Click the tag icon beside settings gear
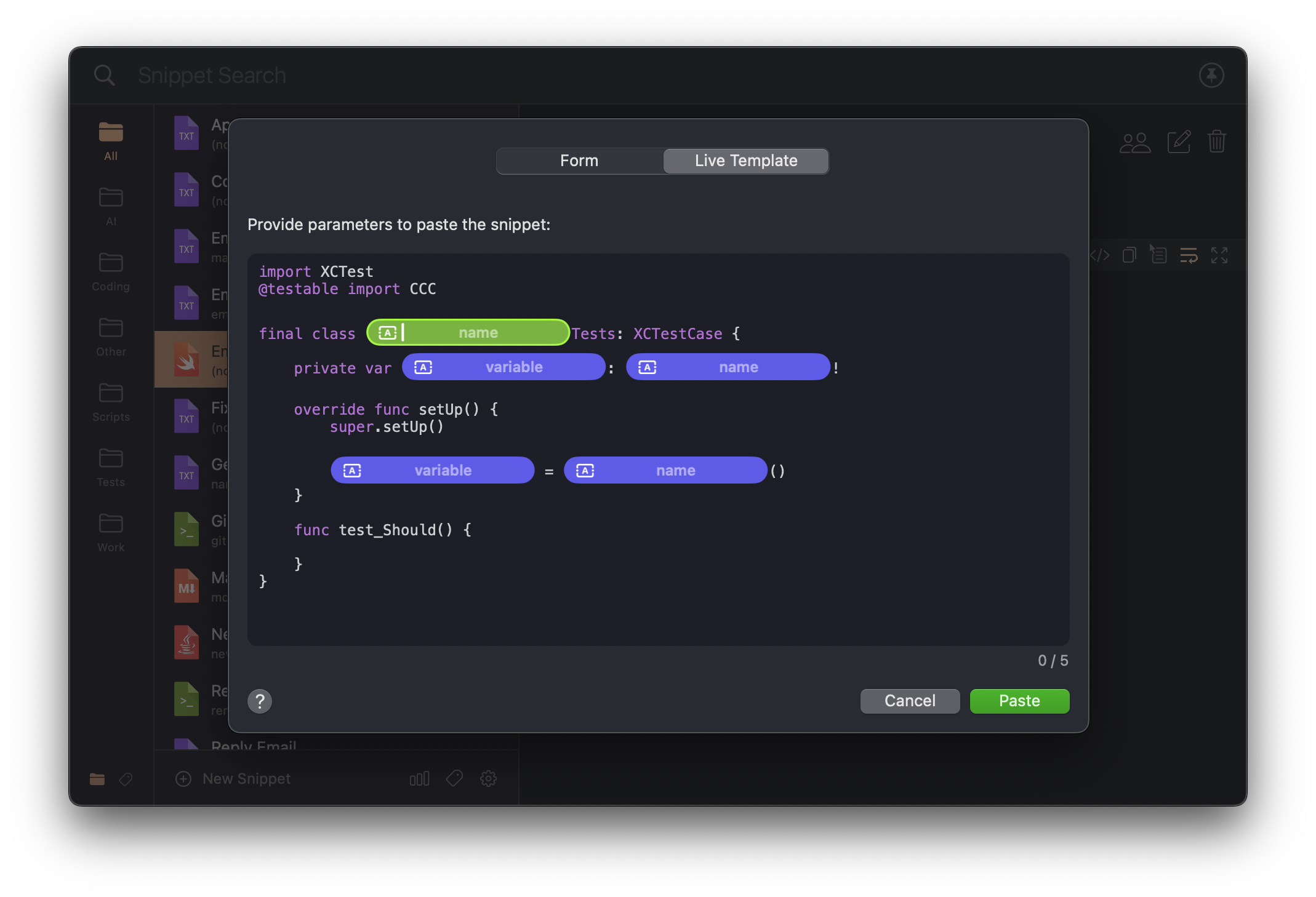 pos(454,779)
